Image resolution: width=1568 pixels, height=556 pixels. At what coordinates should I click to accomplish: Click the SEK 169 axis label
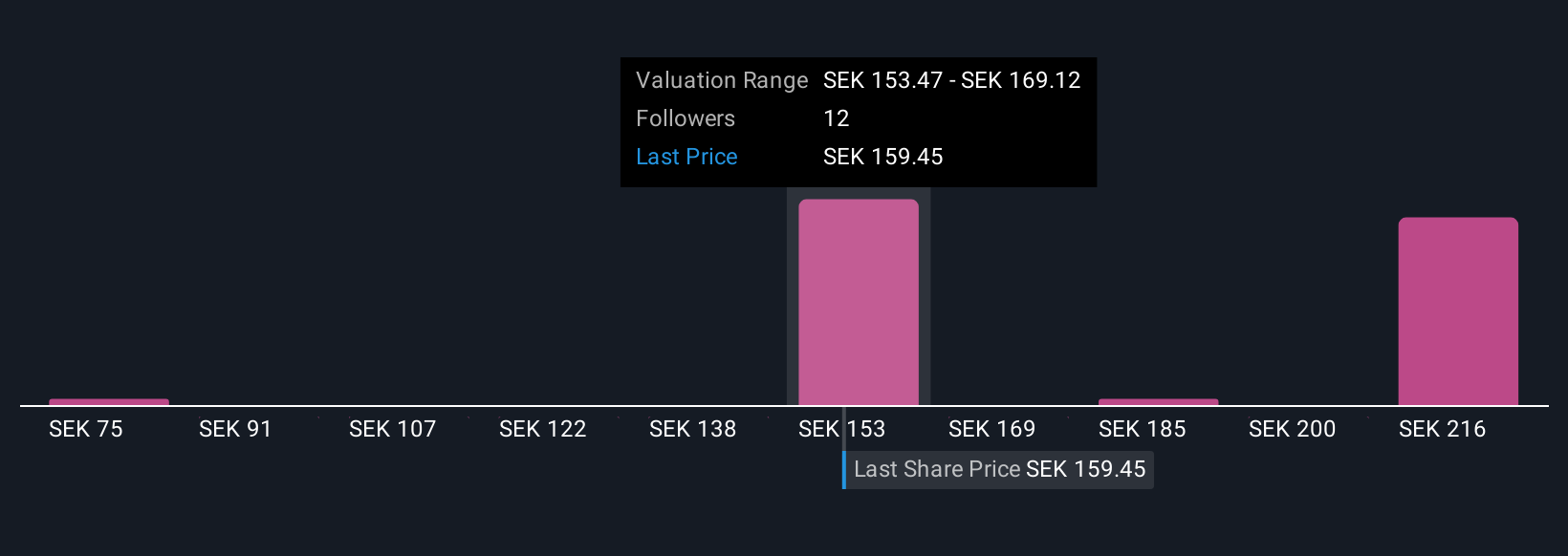pos(991,429)
